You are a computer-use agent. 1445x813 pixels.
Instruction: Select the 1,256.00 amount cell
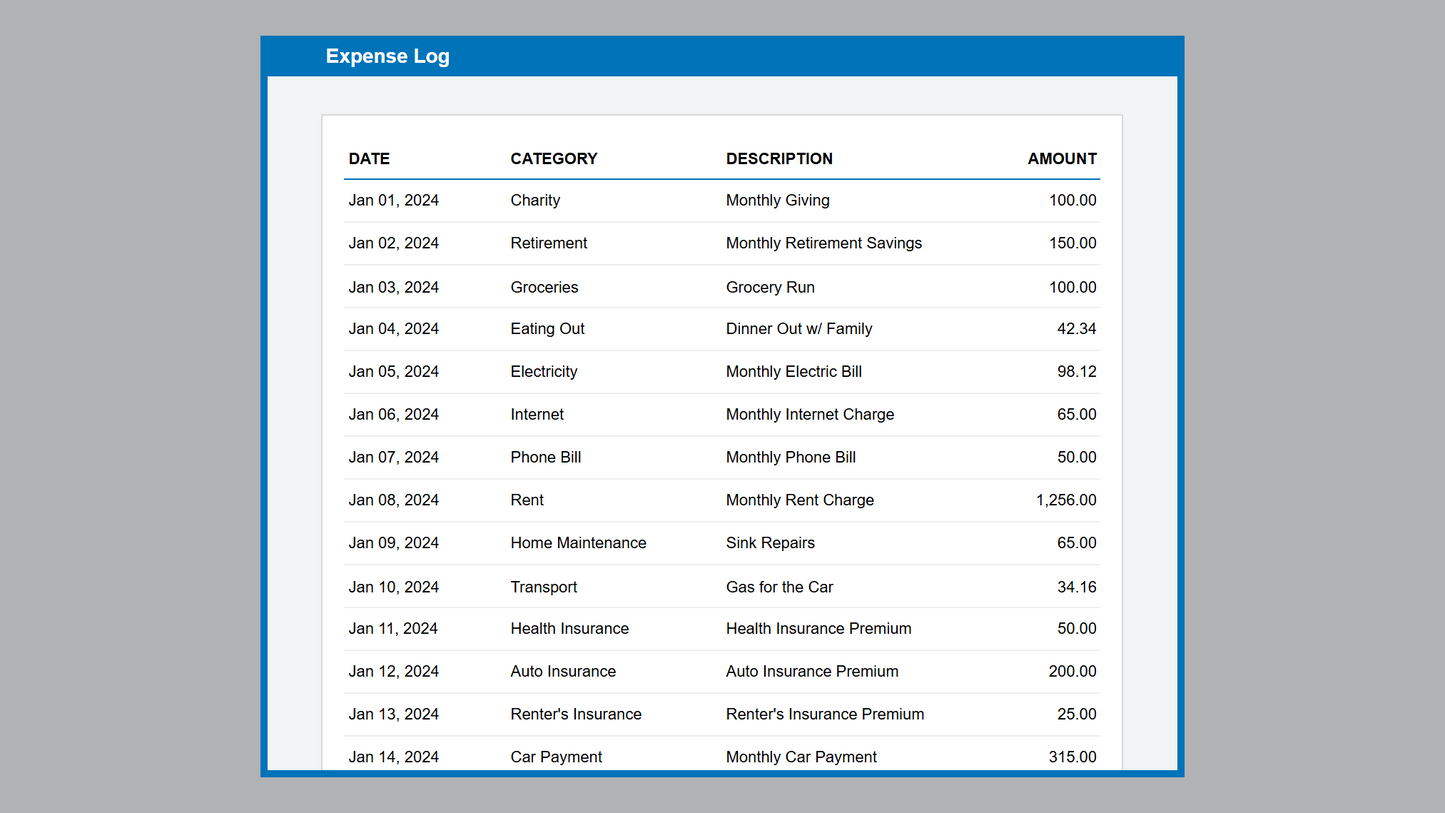click(x=1066, y=500)
